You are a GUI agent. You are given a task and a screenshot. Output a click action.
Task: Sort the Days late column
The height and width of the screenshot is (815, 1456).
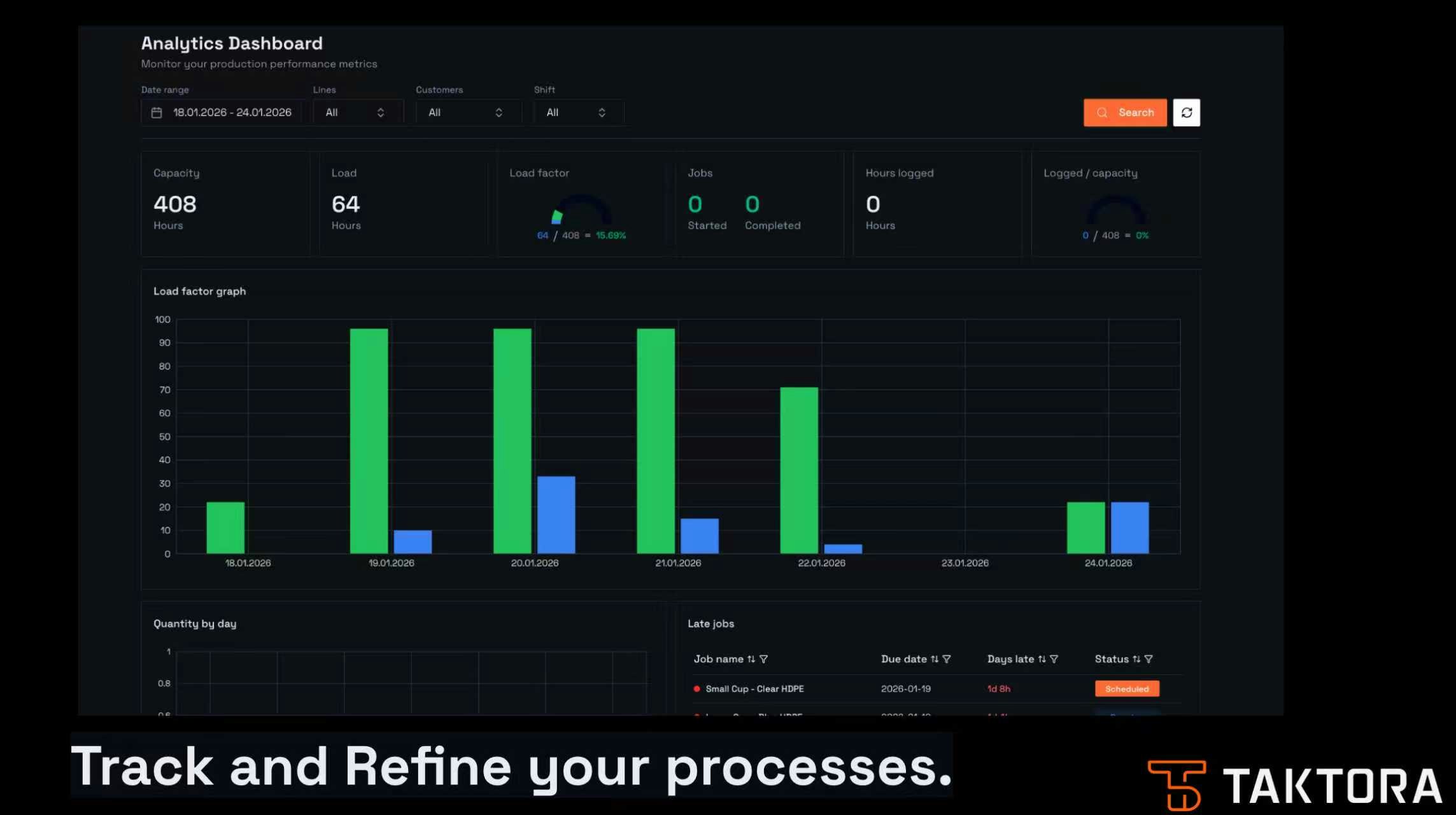[1042, 659]
